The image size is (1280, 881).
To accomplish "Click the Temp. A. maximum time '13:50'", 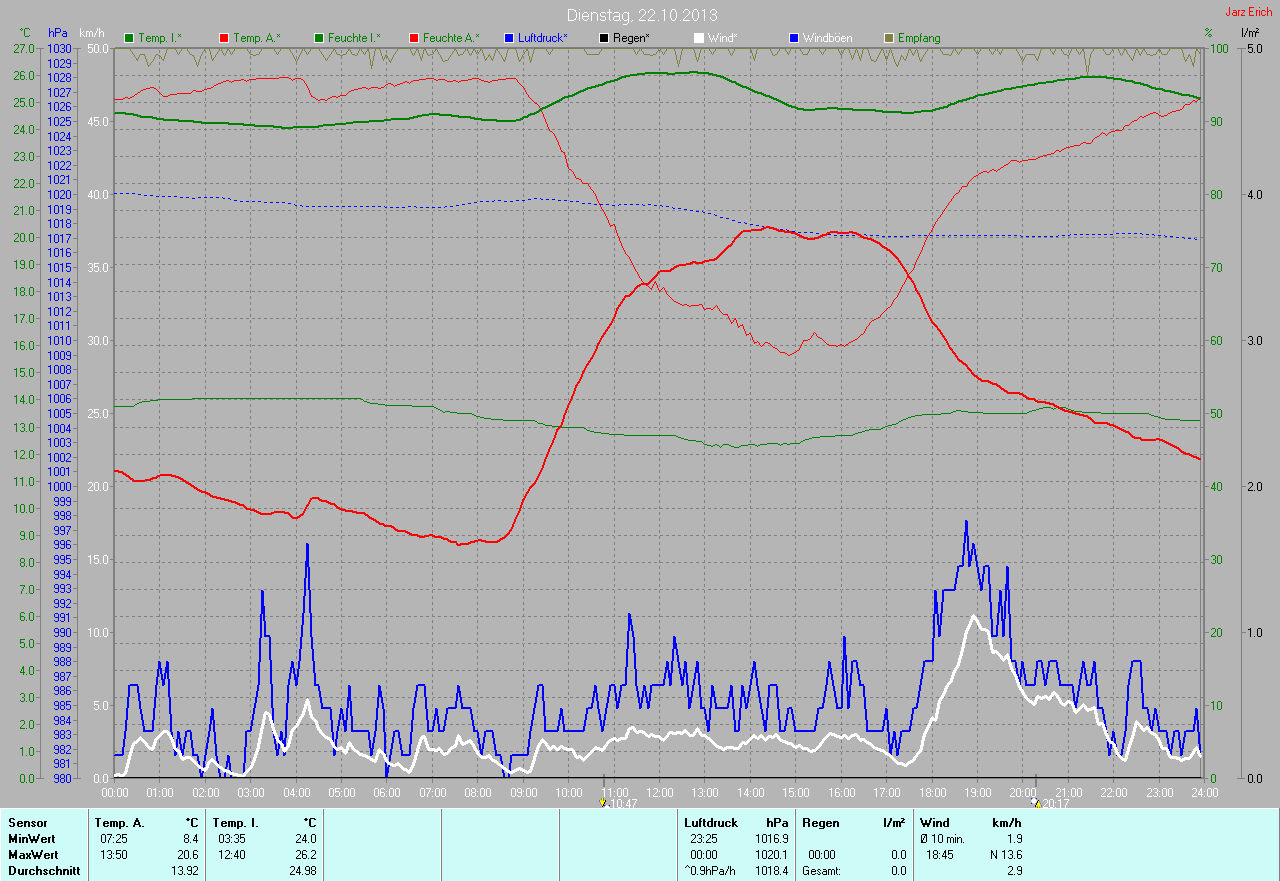I will [112, 854].
